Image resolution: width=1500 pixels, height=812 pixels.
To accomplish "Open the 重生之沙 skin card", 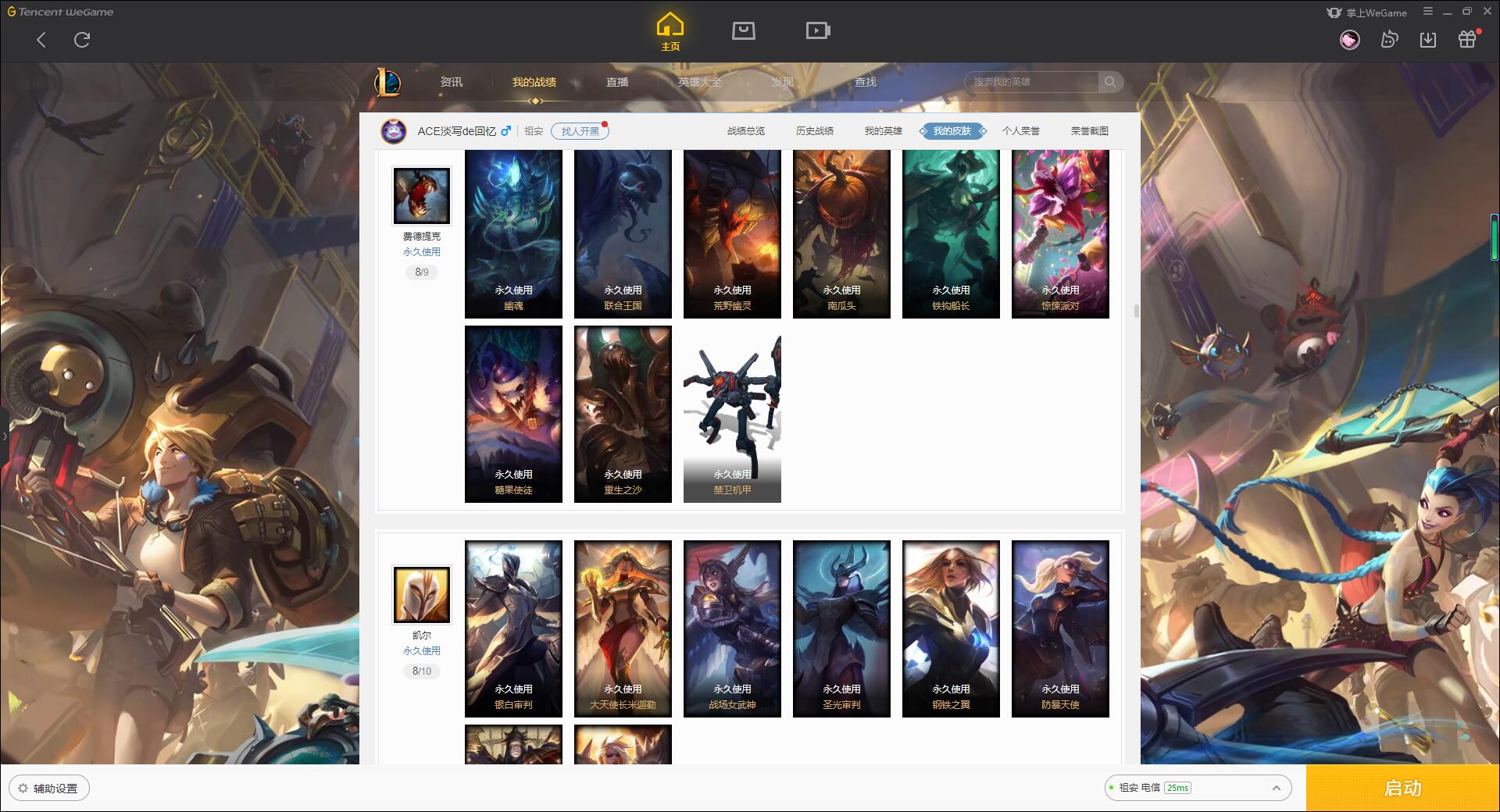I will [x=623, y=414].
